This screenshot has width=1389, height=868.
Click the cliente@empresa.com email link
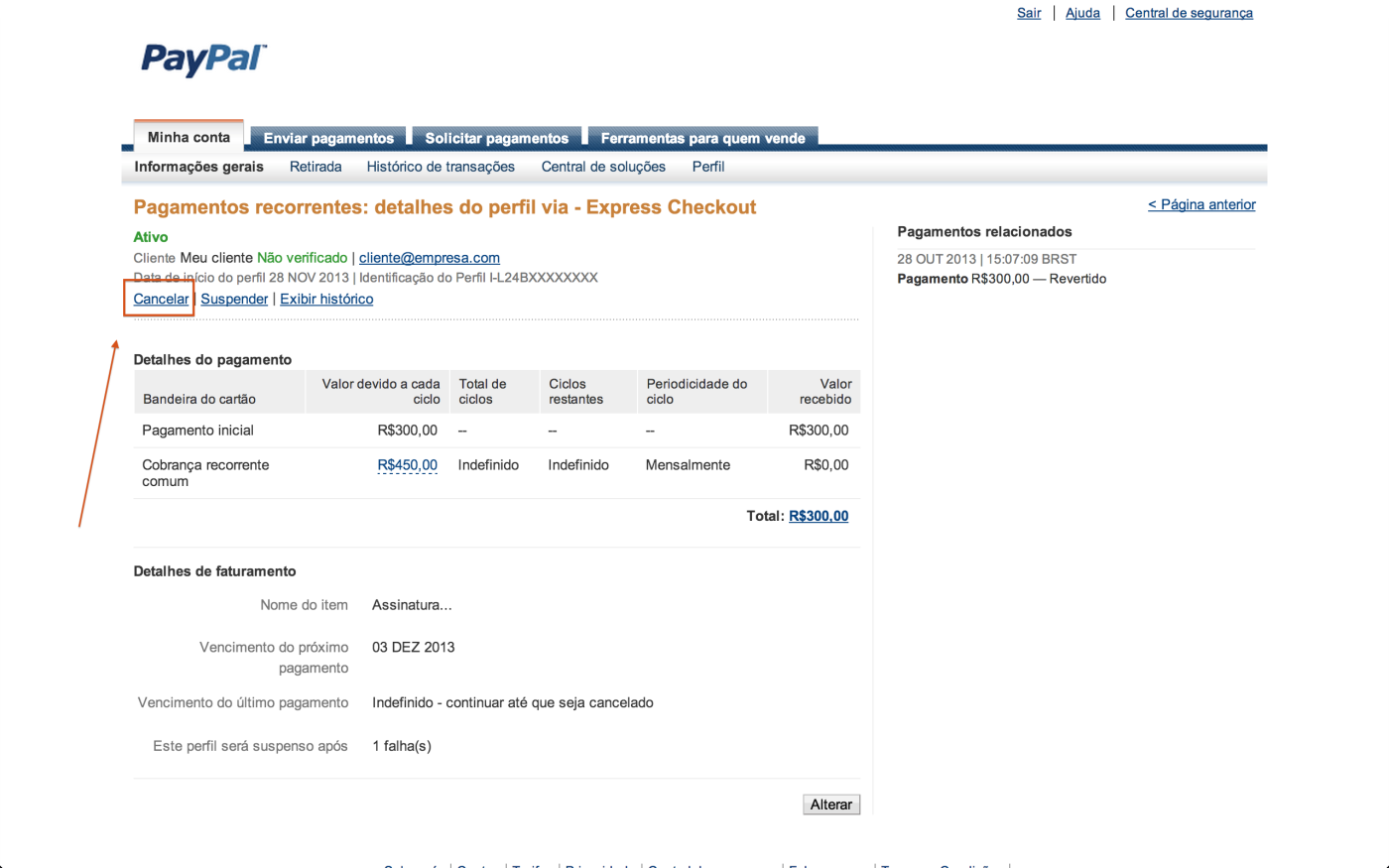(x=430, y=258)
